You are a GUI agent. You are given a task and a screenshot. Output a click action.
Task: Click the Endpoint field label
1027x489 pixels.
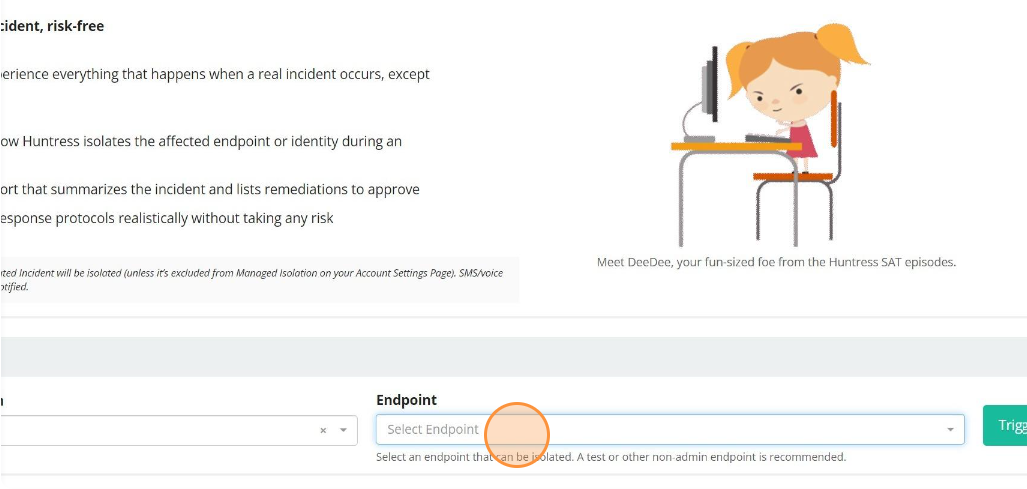406,400
